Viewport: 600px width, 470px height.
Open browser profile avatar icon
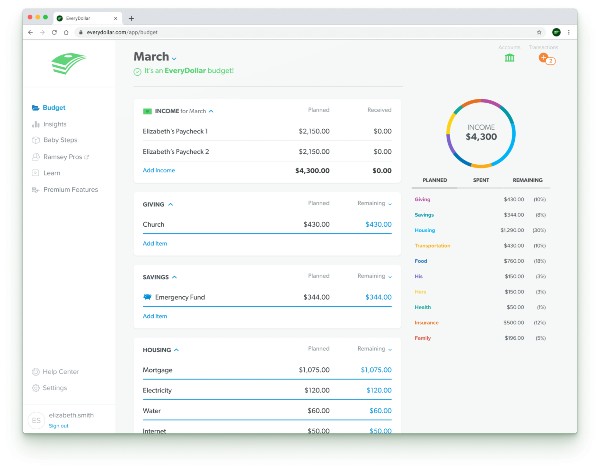(x=556, y=33)
